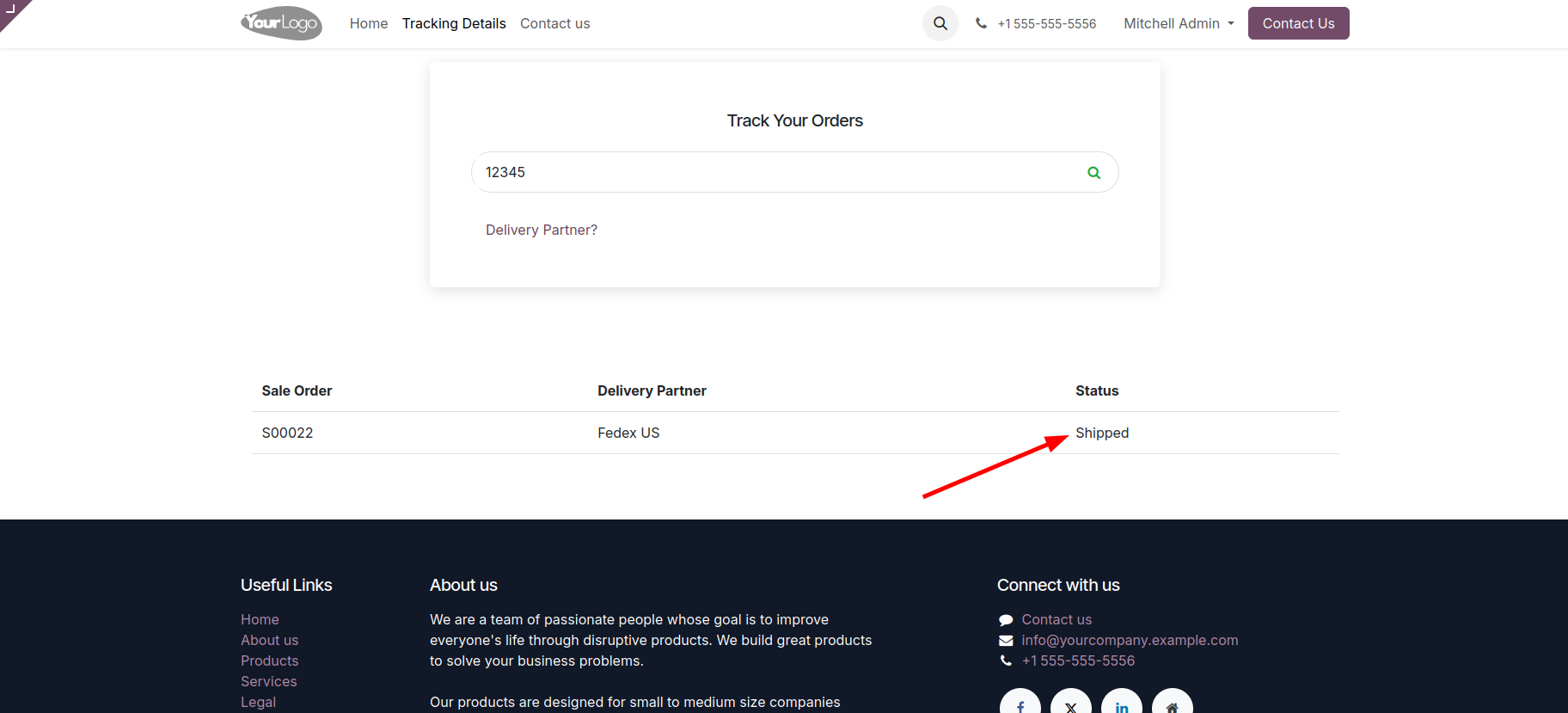
Task: Click the YourLogo website logo
Action: click(x=281, y=23)
